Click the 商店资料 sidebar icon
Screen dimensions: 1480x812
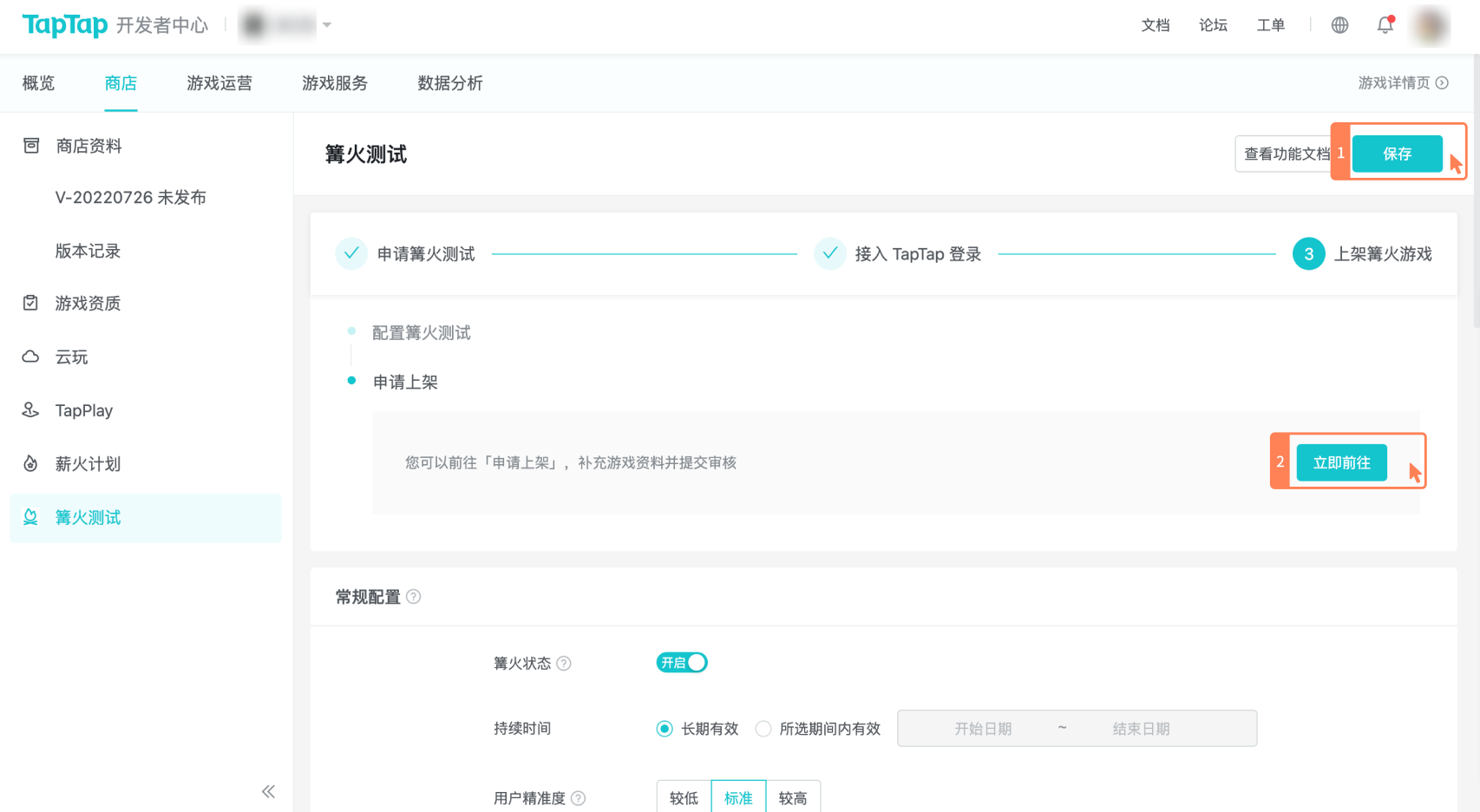click(31, 146)
